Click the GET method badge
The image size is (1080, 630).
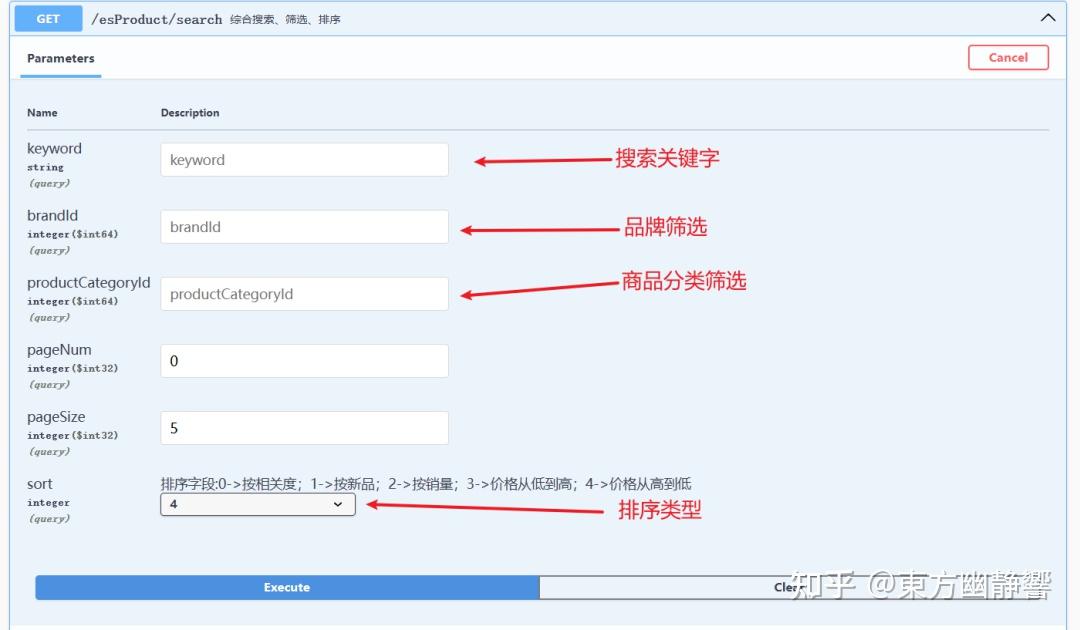47,18
